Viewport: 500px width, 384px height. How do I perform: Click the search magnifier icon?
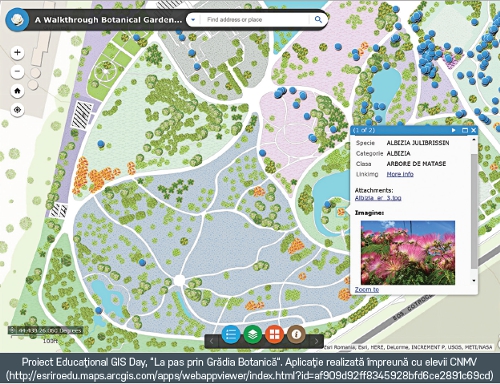pos(318,20)
